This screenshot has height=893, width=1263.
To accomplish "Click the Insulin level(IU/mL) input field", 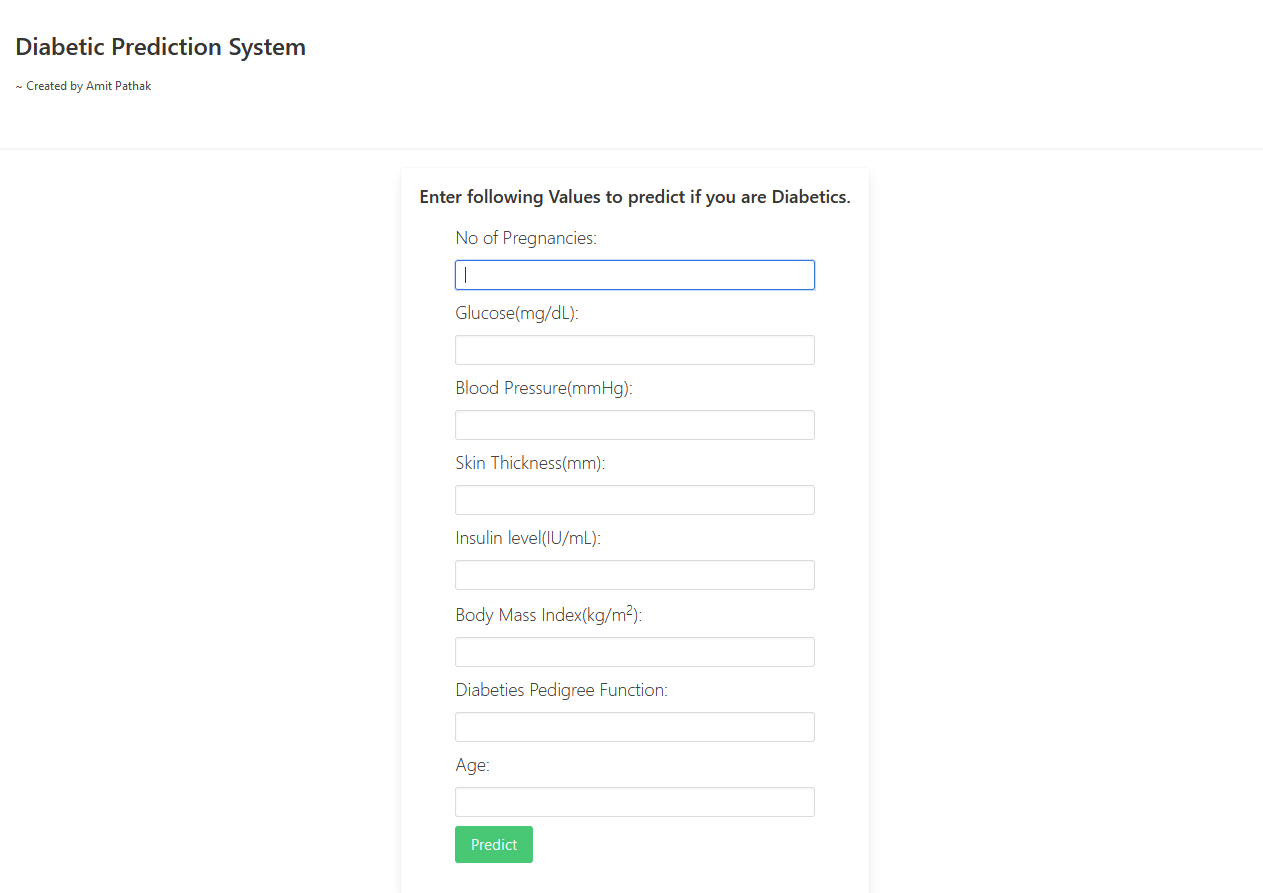I will click(x=634, y=574).
